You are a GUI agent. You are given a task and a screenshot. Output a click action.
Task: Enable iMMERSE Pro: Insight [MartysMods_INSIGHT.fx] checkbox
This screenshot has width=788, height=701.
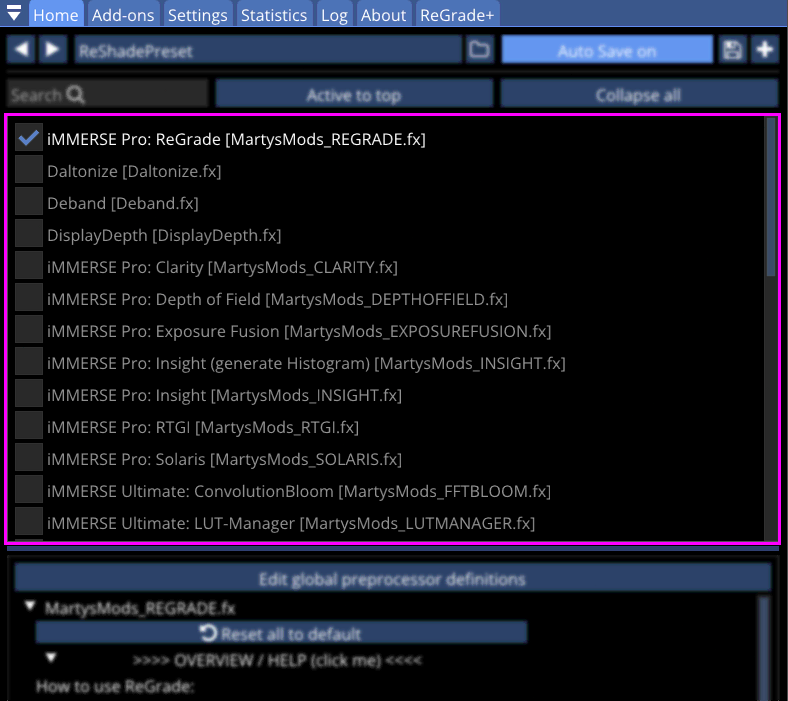pyautogui.click(x=29, y=394)
